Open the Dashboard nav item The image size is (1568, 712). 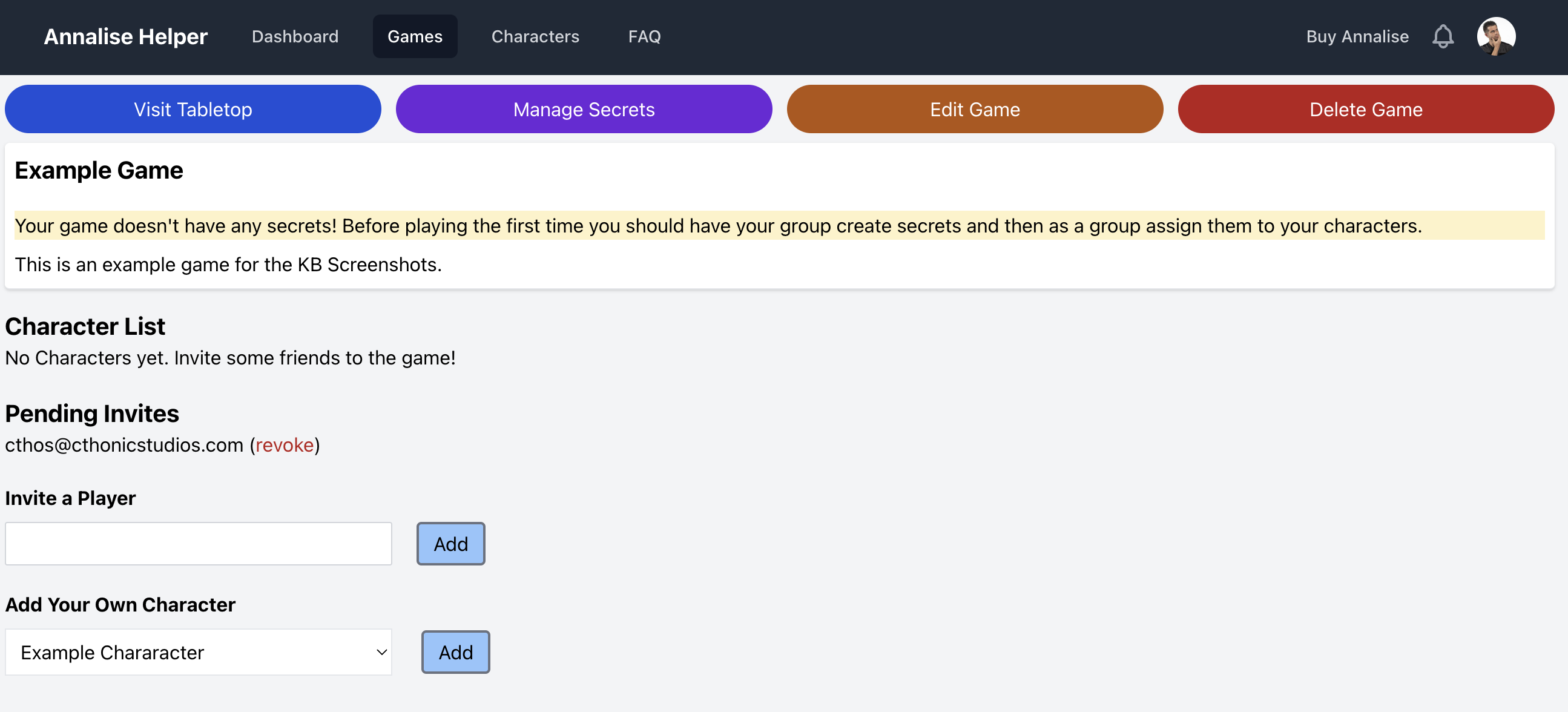point(295,36)
